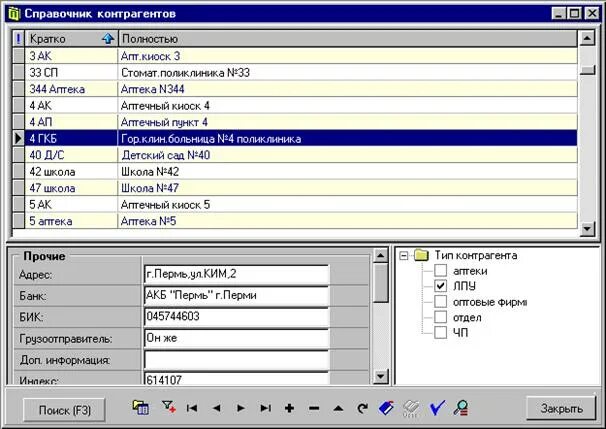606x429 pixels.
Task: Click the Банк input field
Action: click(x=237, y=296)
